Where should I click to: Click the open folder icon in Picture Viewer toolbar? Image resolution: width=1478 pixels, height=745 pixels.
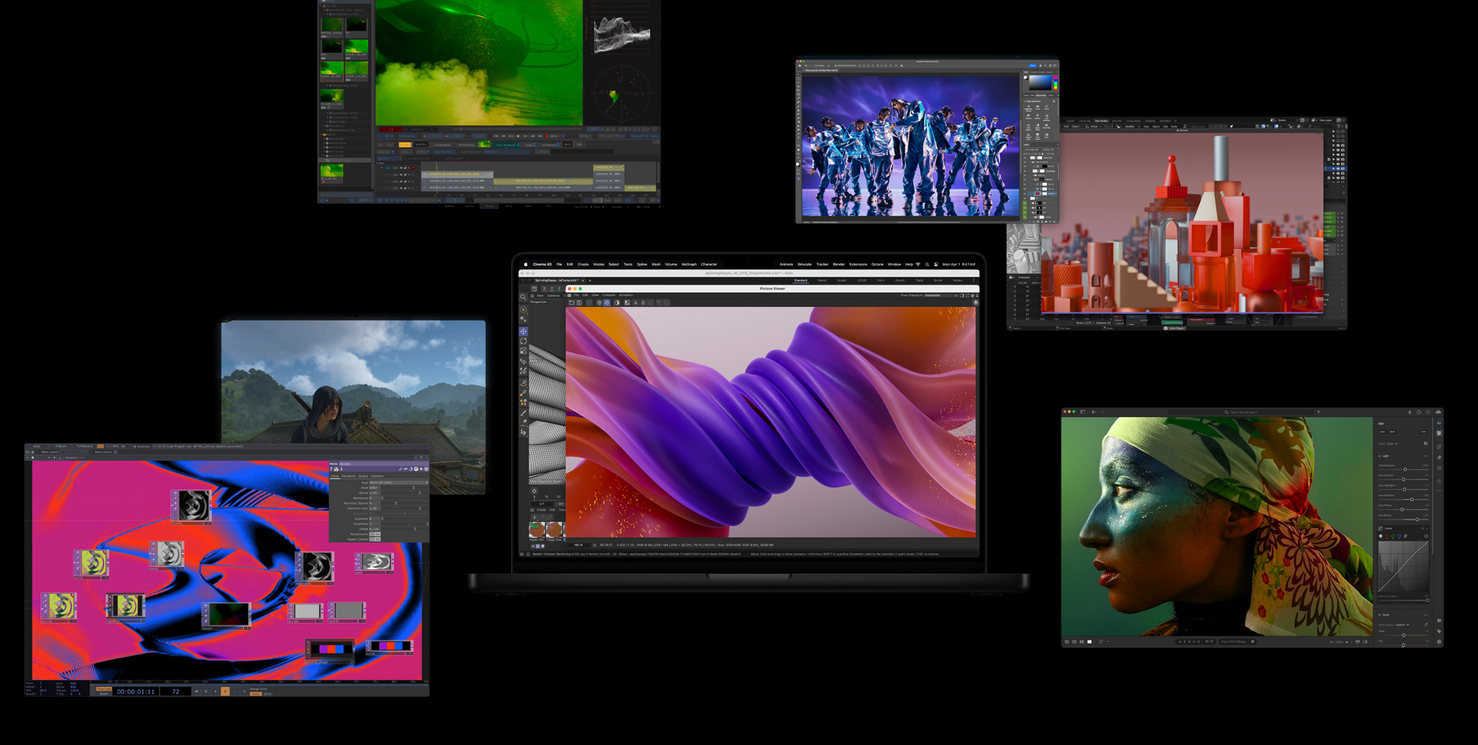(571, 302)
